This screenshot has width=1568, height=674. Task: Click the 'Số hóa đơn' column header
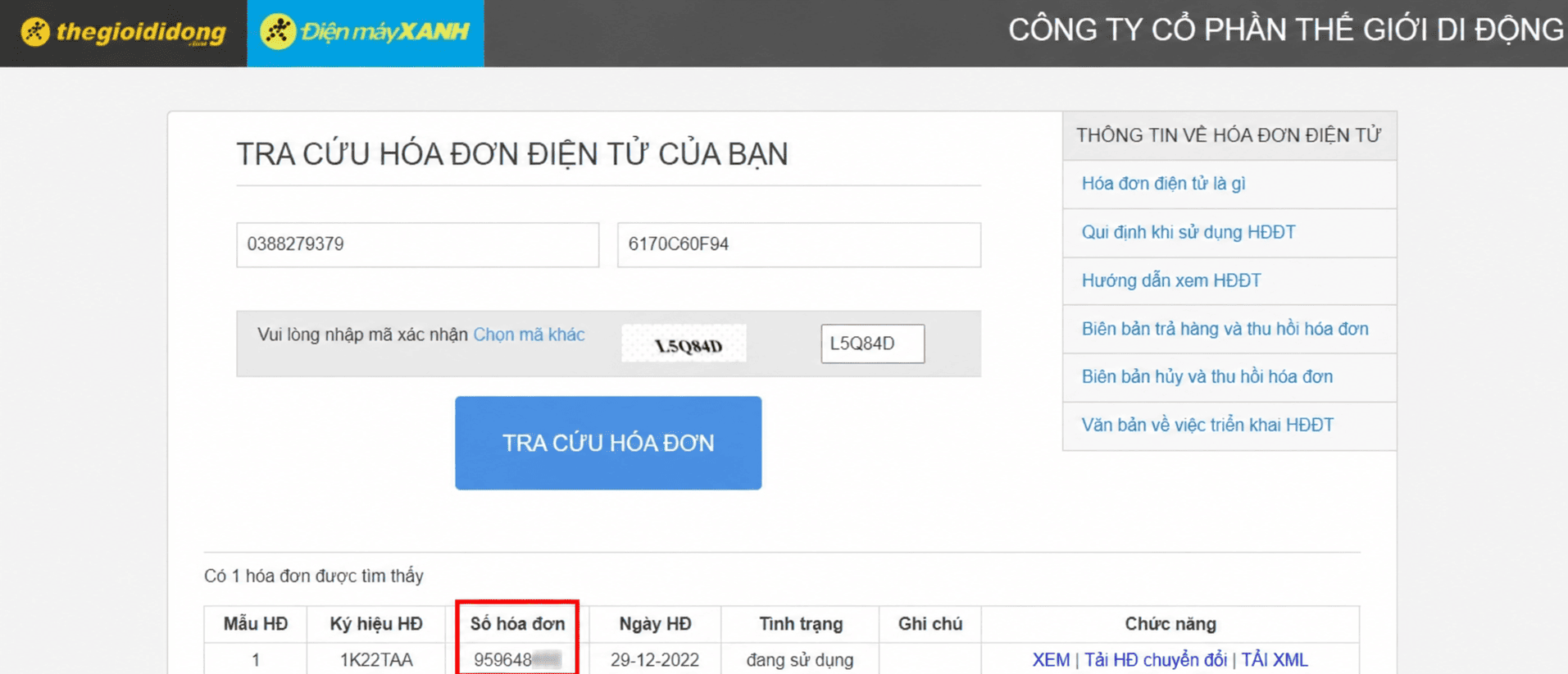click(517, 624)
